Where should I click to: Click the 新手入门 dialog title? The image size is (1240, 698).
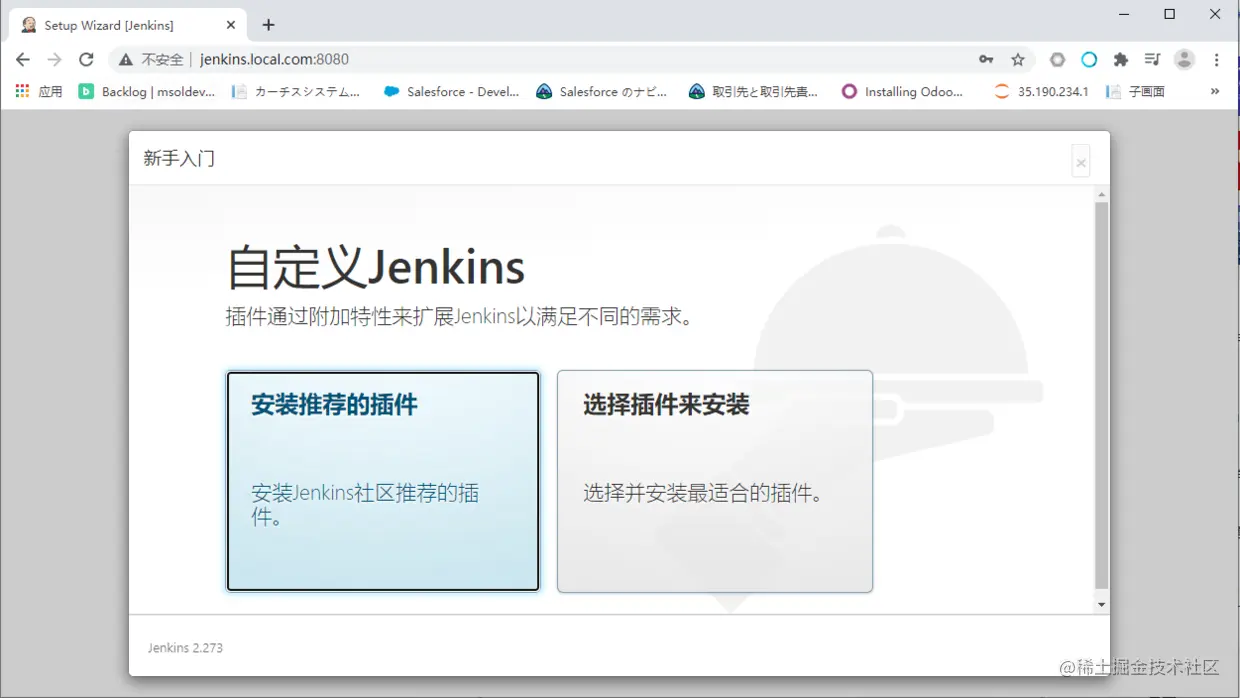pos(179,158)
